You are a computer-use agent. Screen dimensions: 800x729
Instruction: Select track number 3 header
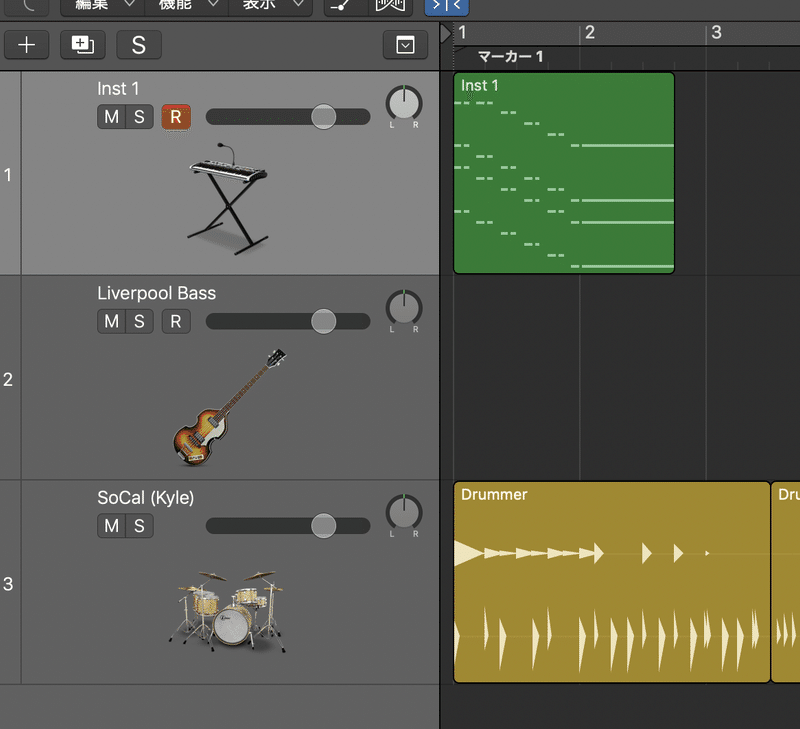pos(10,583)
